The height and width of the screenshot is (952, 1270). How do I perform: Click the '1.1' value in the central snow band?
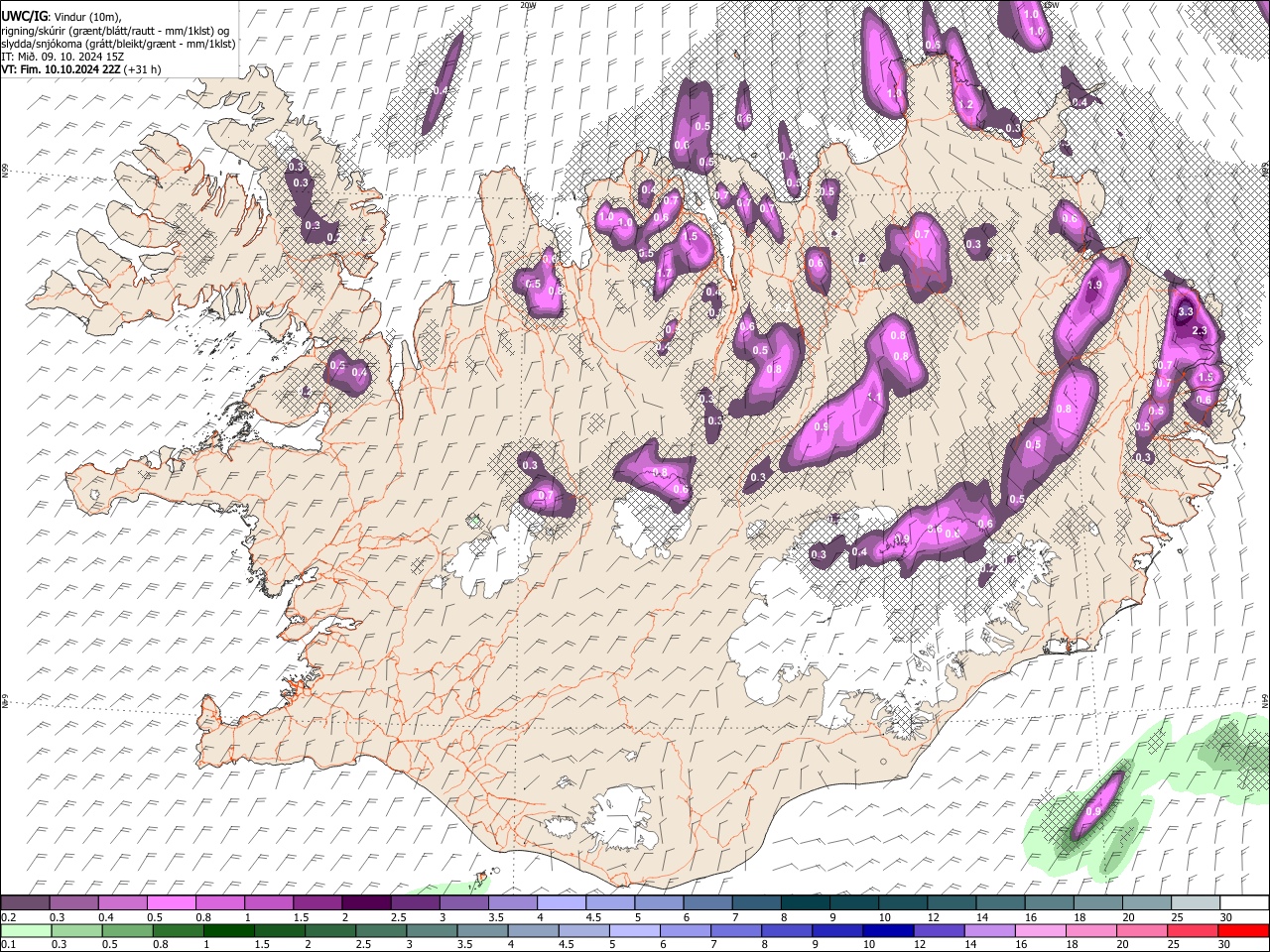[x=874, y=398]
